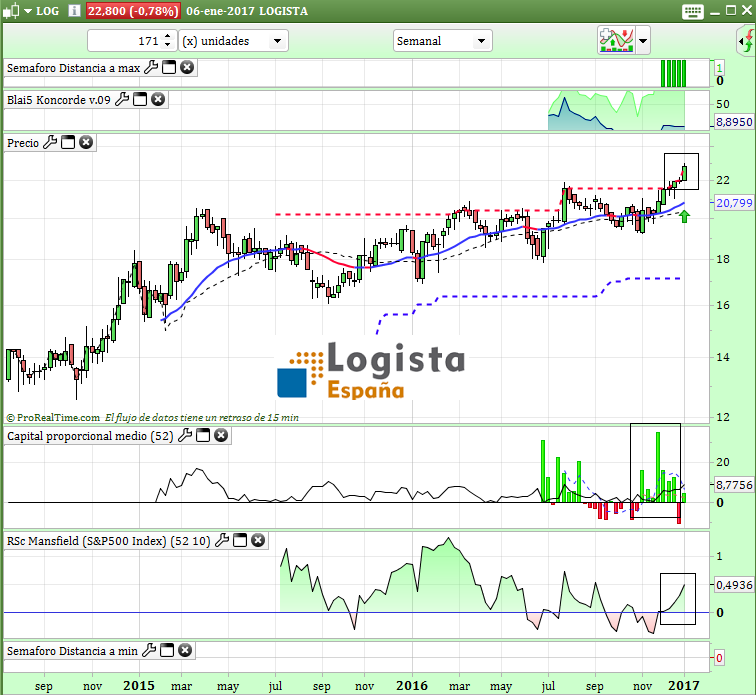Click the instrument info icon

tap(74, 11)
